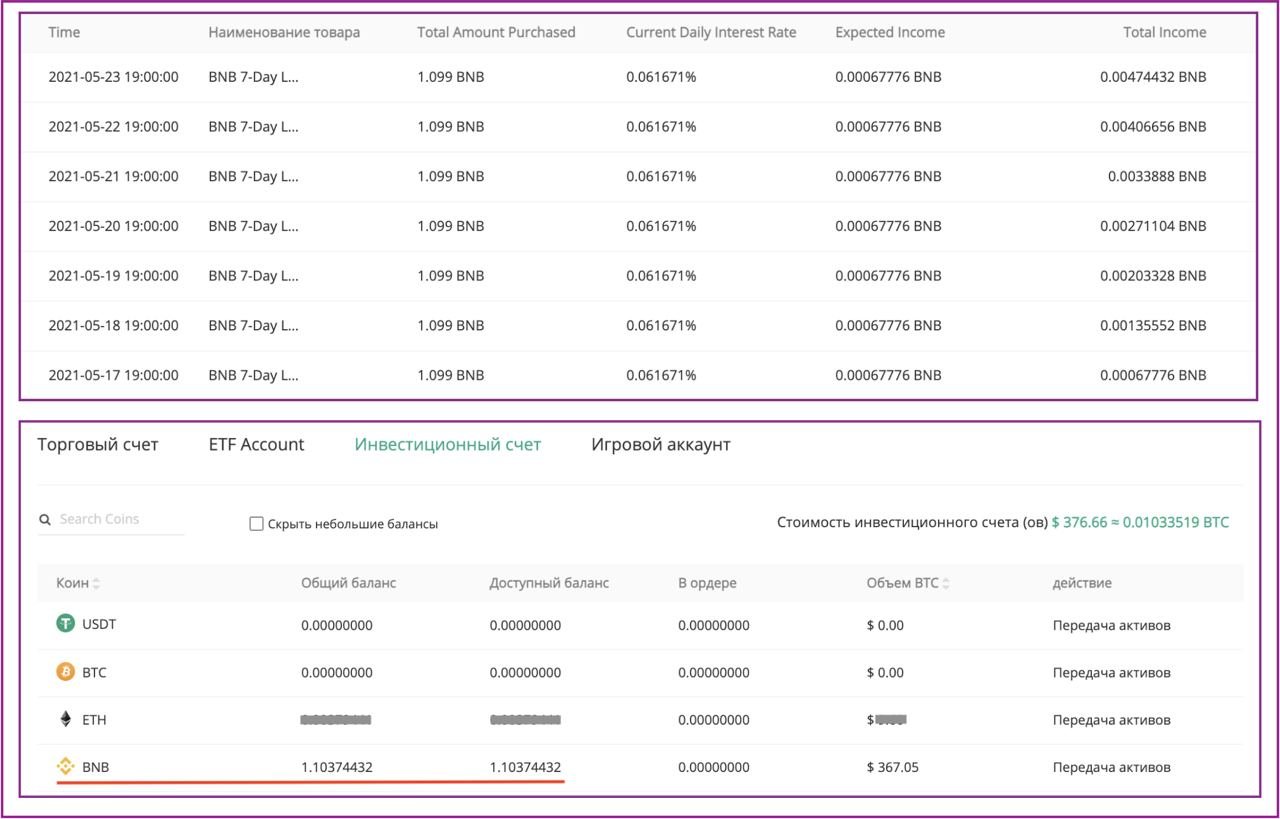Click the Total Income column header
The image size is (1280, 819).
click(1164, 32)
